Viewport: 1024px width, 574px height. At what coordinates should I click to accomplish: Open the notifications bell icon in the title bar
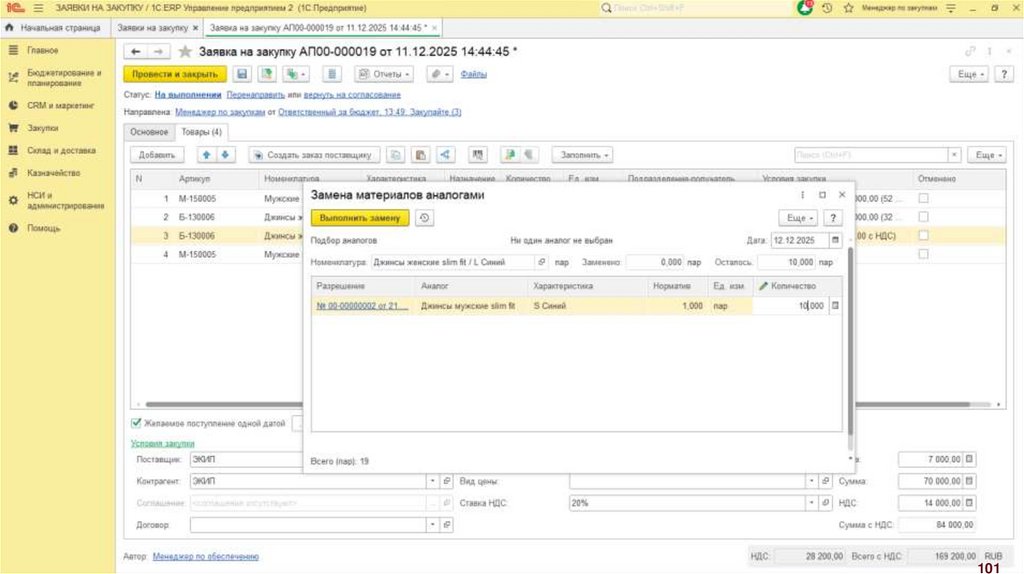click(x=806, y=8)
